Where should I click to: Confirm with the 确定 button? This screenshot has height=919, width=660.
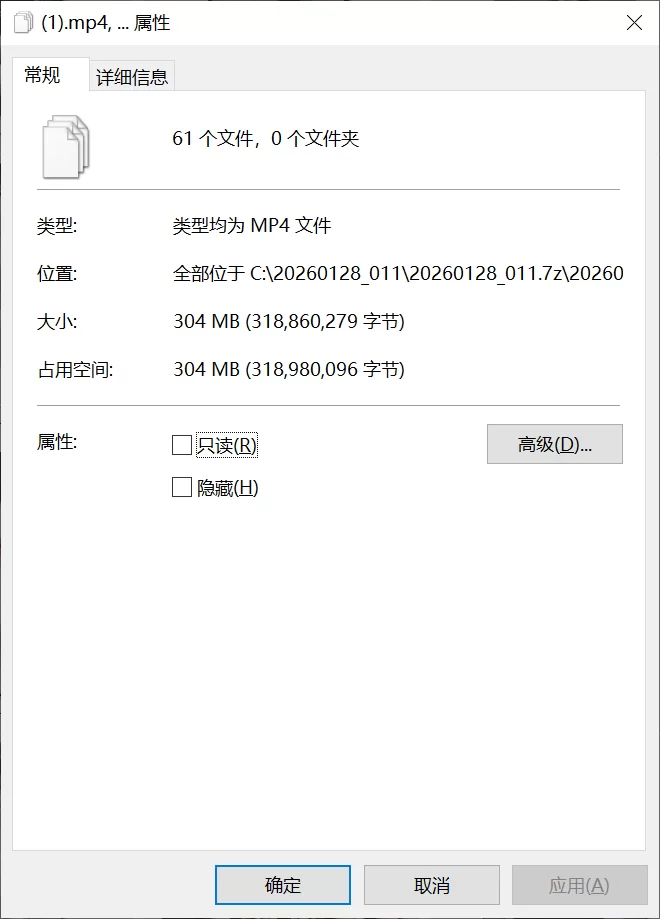point(283,885)
